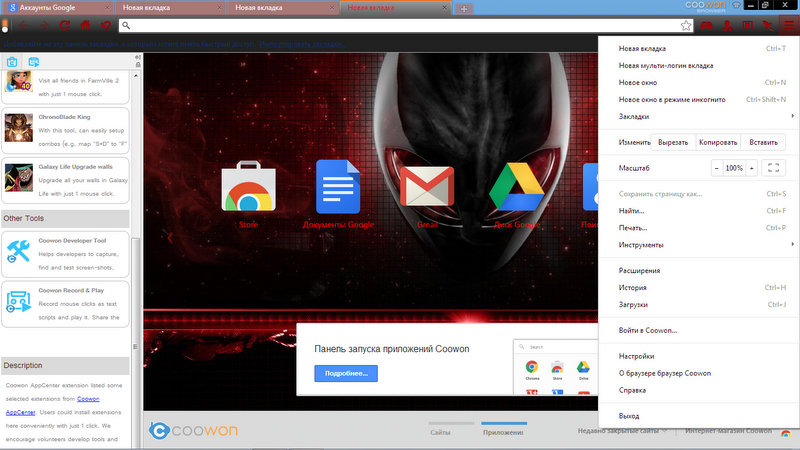Screen dimensions: 800x450
Task: Click the fullscreen icon in the menu
Action: pyautogui.click(x=773, y=168)
